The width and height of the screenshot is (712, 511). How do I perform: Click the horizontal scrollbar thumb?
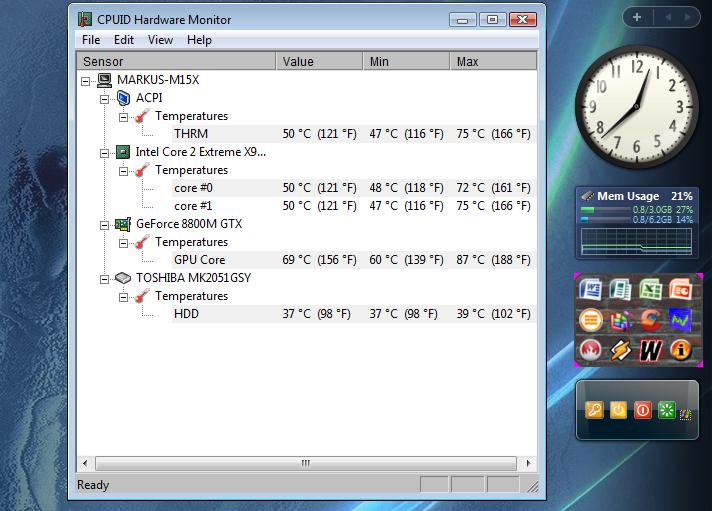(306, 463)
